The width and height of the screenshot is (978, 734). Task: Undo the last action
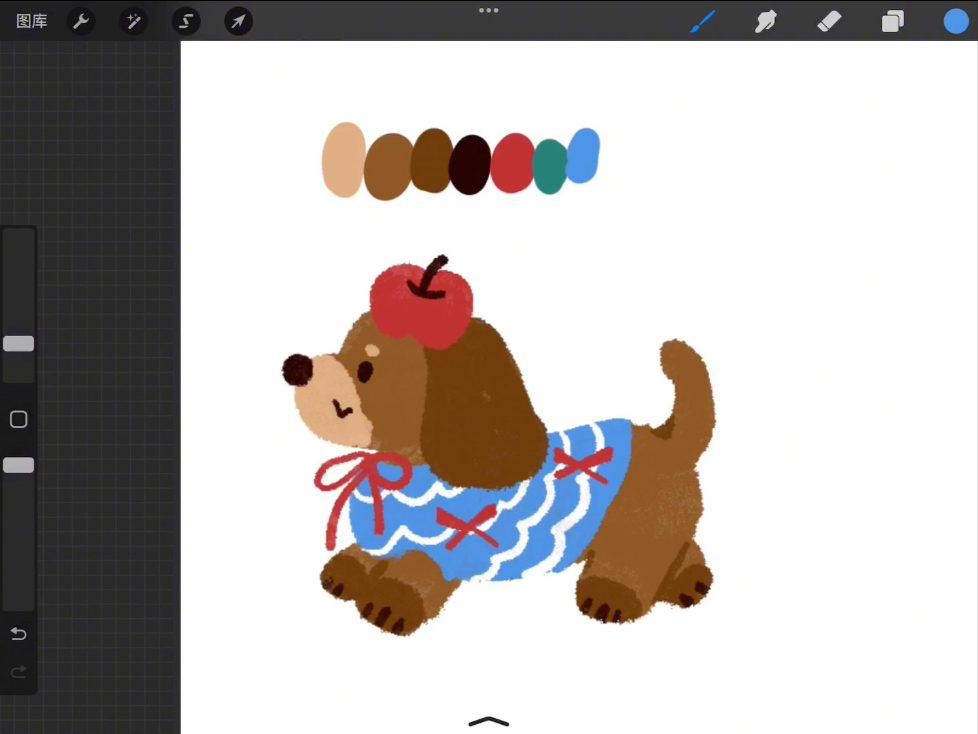[19, 634]
